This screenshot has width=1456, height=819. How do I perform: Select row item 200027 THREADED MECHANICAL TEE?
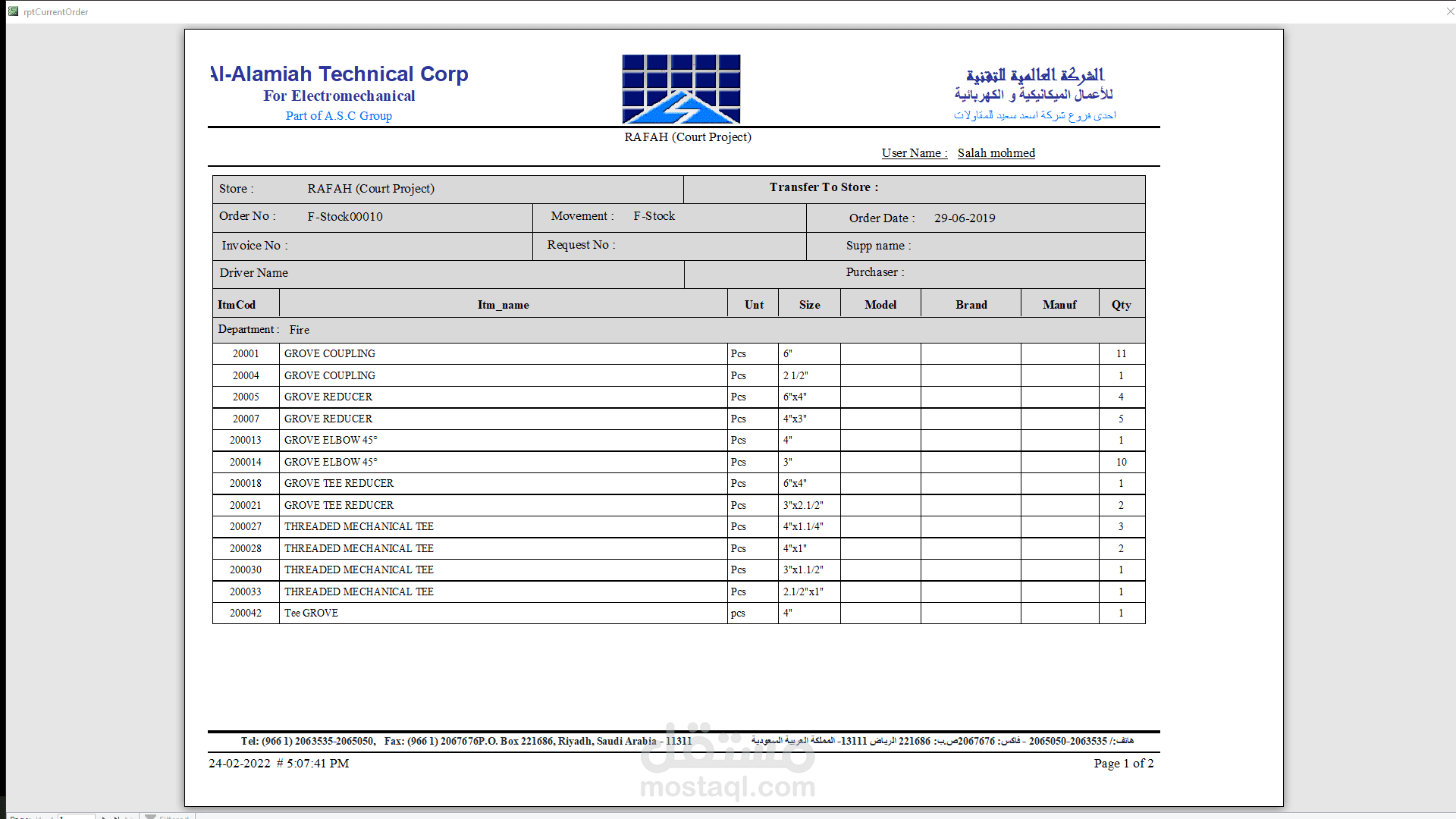coord(359,526)
